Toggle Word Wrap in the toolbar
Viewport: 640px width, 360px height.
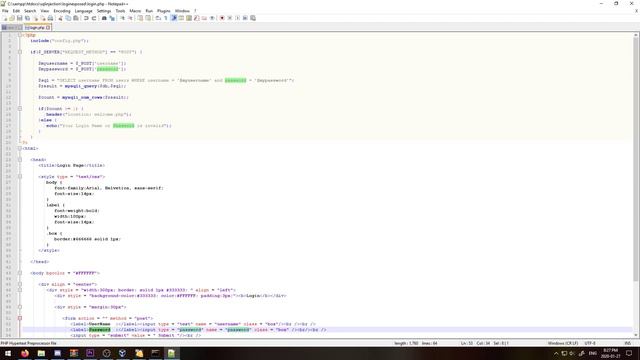158,18
